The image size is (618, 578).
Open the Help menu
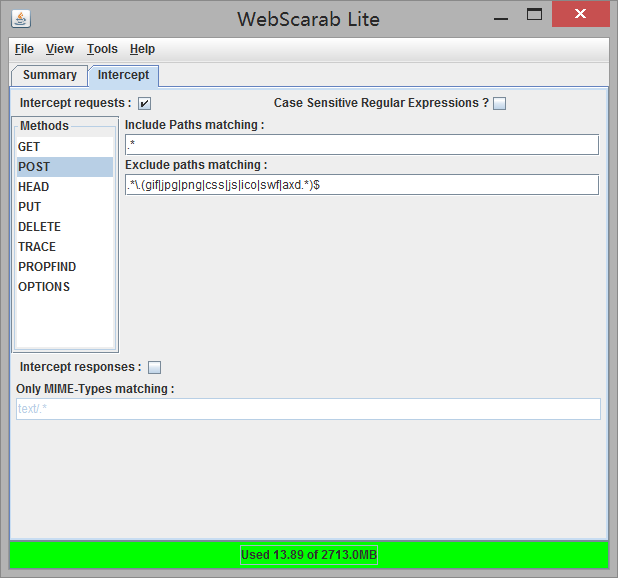(142, 49)
